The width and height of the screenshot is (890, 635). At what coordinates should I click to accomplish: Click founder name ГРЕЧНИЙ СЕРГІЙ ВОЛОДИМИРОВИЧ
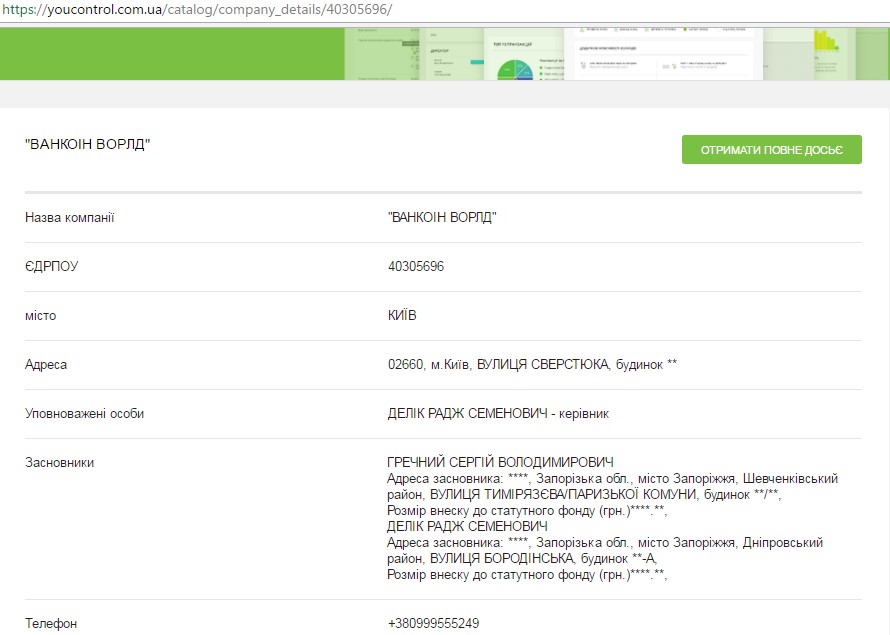point(499,463)
